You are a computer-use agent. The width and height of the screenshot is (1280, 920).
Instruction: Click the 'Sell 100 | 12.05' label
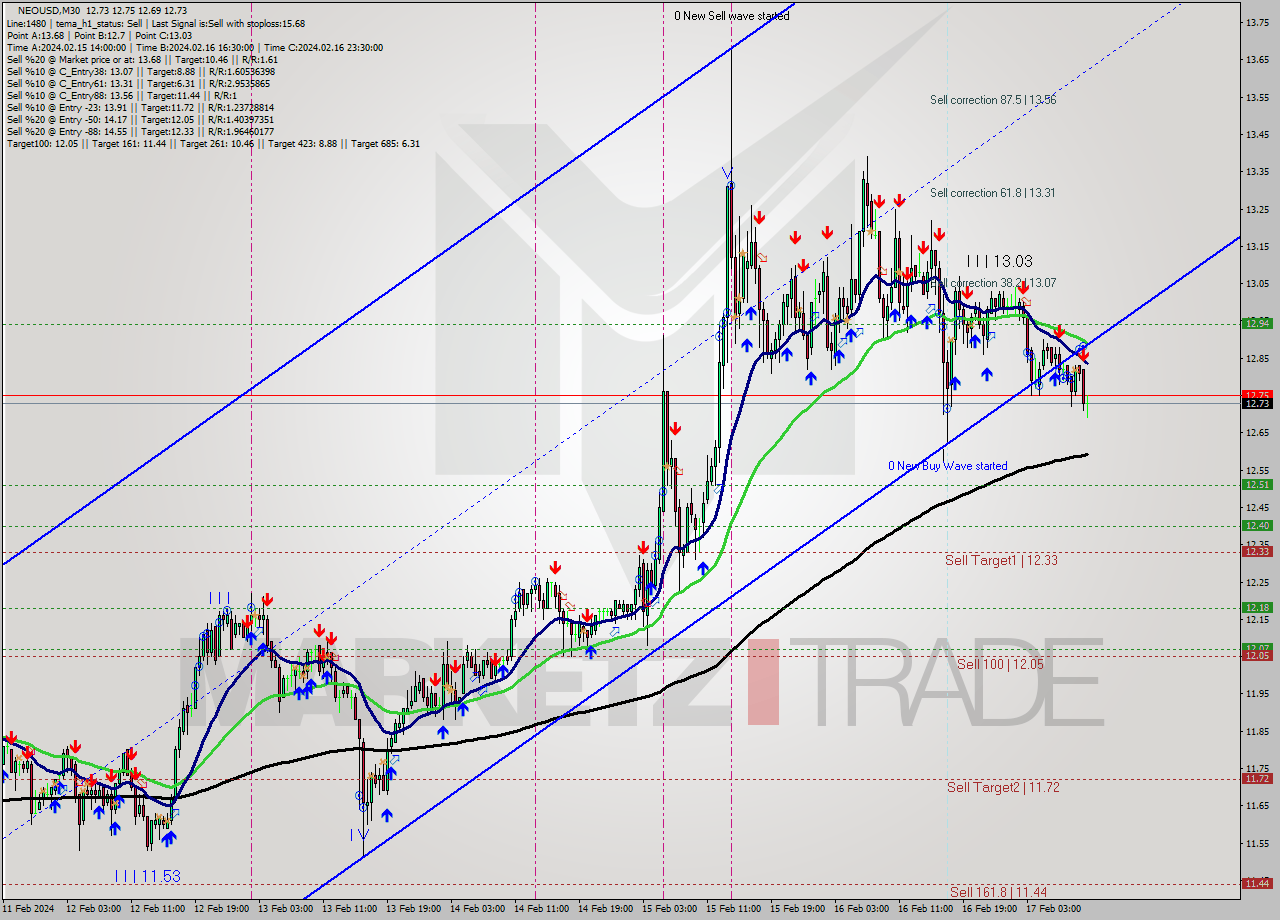1000,664
